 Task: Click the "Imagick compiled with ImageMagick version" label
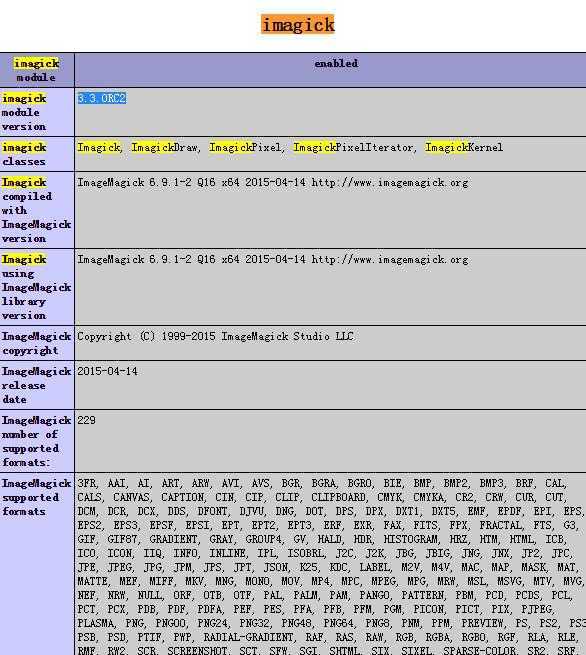point(36,210)
